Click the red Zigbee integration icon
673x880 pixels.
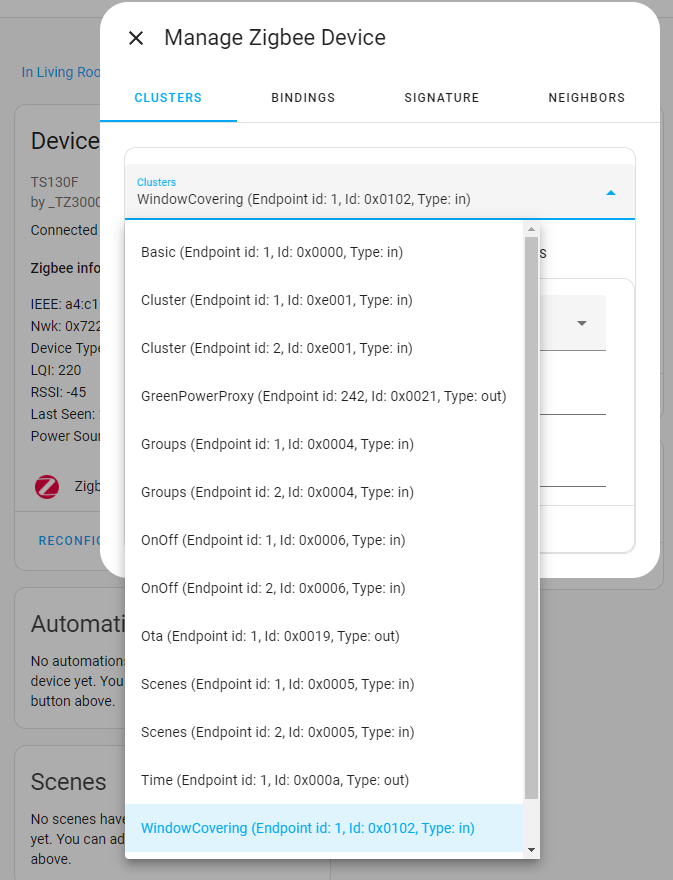click(46, 486)
